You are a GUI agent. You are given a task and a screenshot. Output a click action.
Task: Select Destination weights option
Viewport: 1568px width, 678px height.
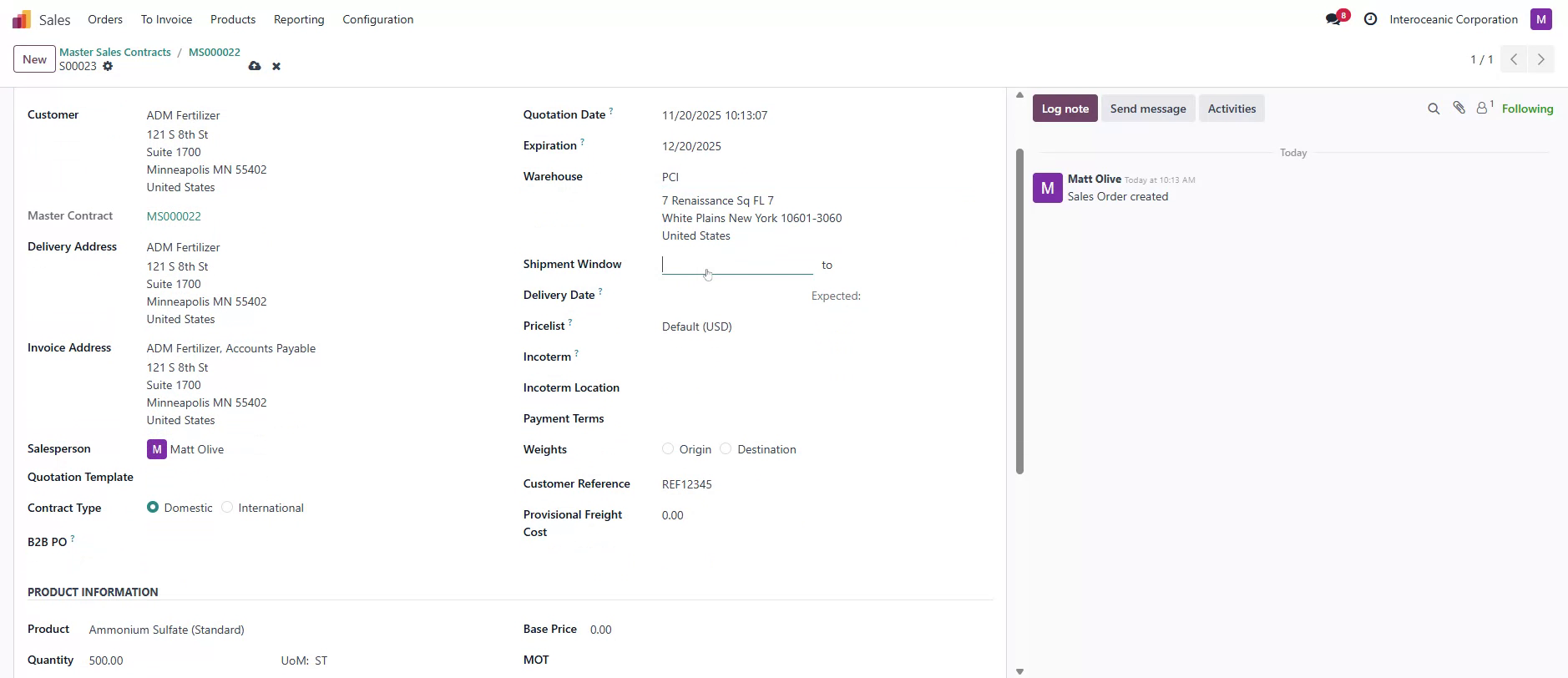pos(726,448)
